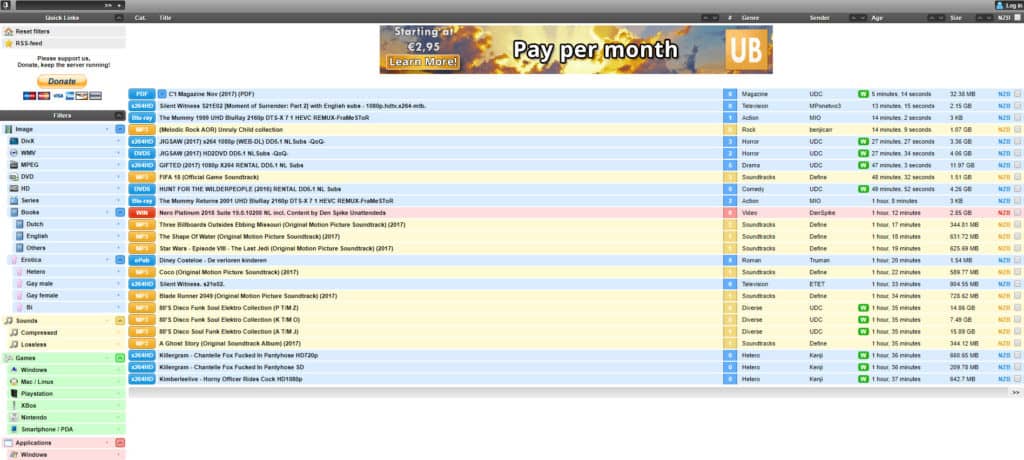Viewport: 1024px width, 460px height.
Task: Collapse the Sounds filter group
Action: coord(119,320)
